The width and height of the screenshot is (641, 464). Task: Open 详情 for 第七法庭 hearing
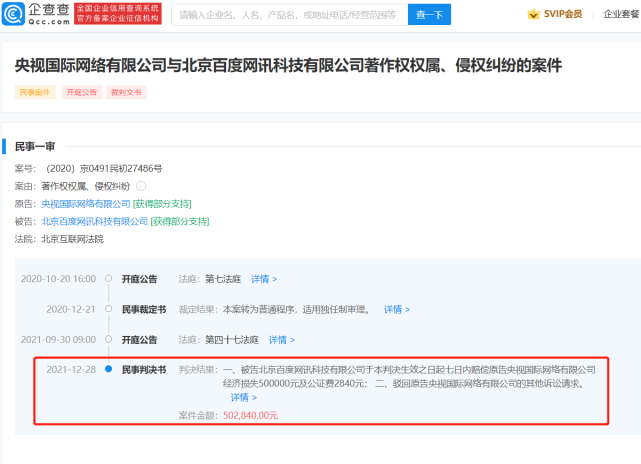pyautogui.click(x=264, y=279)
